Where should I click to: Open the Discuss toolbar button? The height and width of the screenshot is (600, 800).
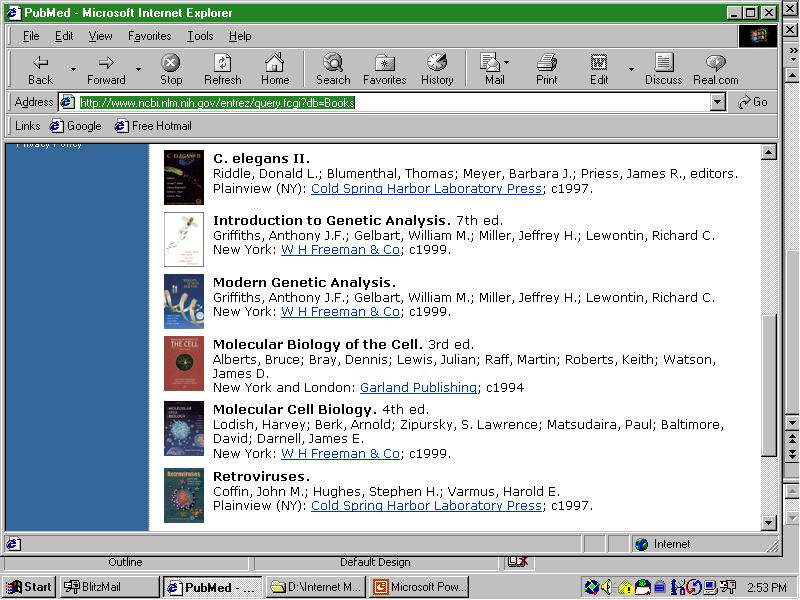[663, 69]
